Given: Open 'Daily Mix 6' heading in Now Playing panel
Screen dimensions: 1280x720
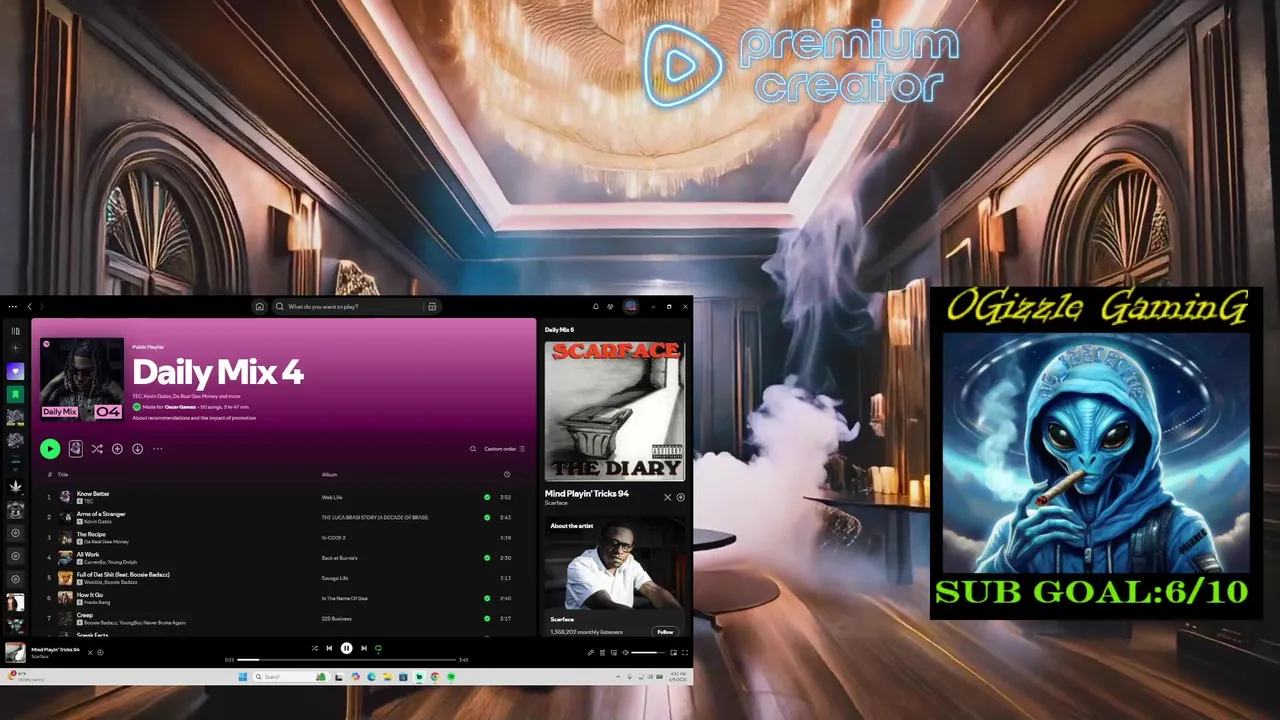Looking at the screenshot, I should pos(559,329).
